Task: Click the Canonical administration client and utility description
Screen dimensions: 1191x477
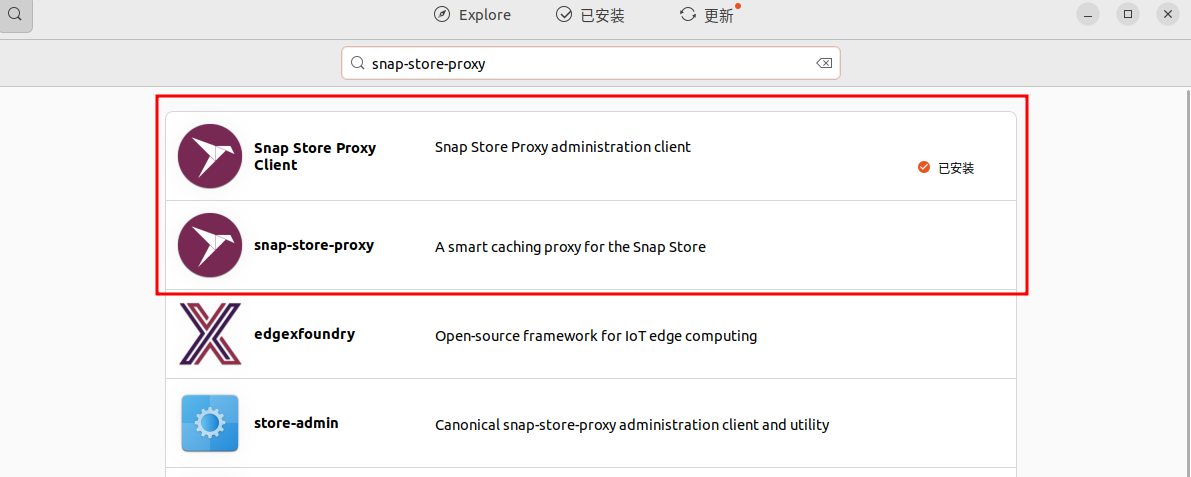Action: coord(632,425)
